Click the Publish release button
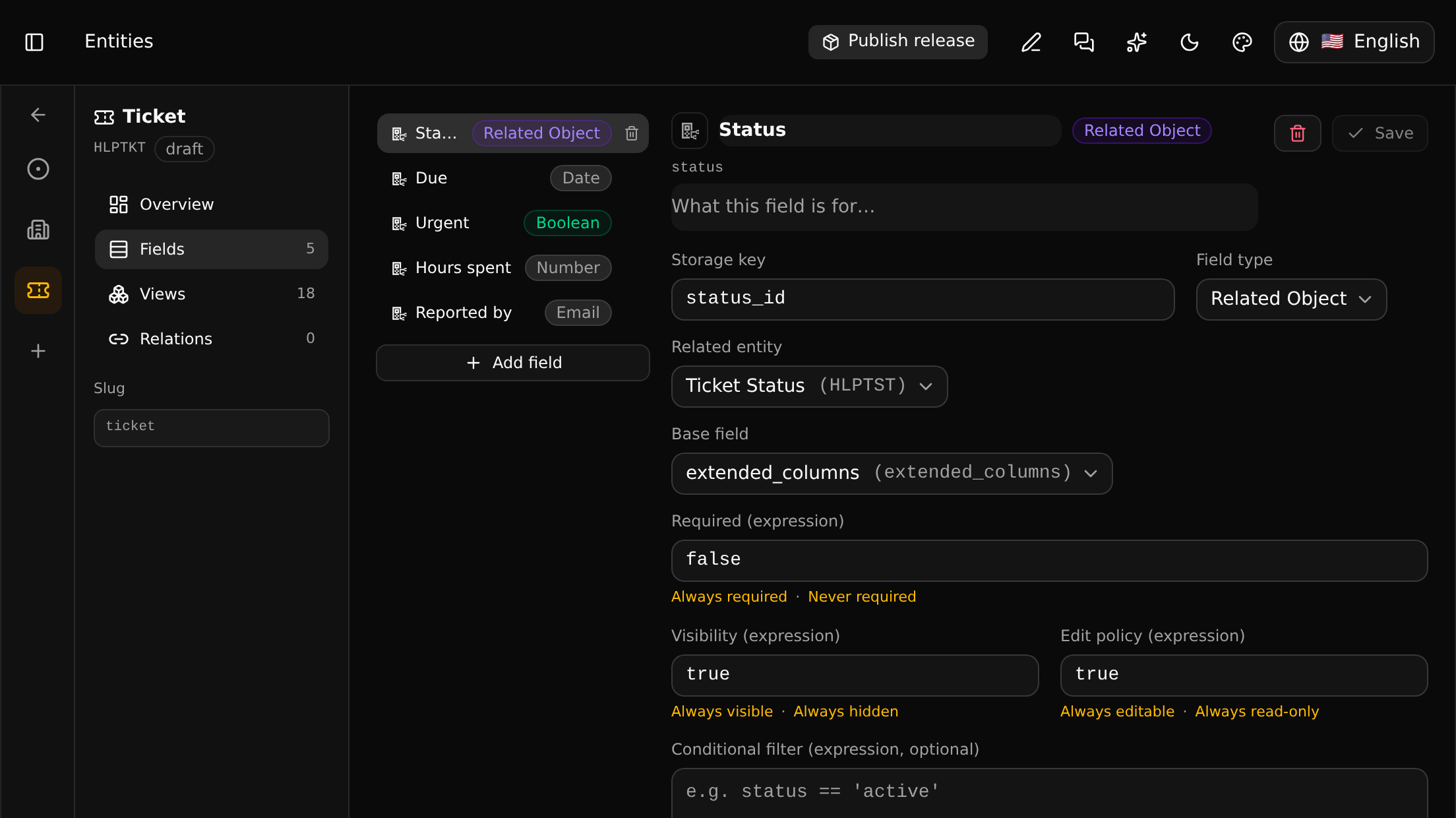This screenshot has height=818, width=1456. pos(898,42)
